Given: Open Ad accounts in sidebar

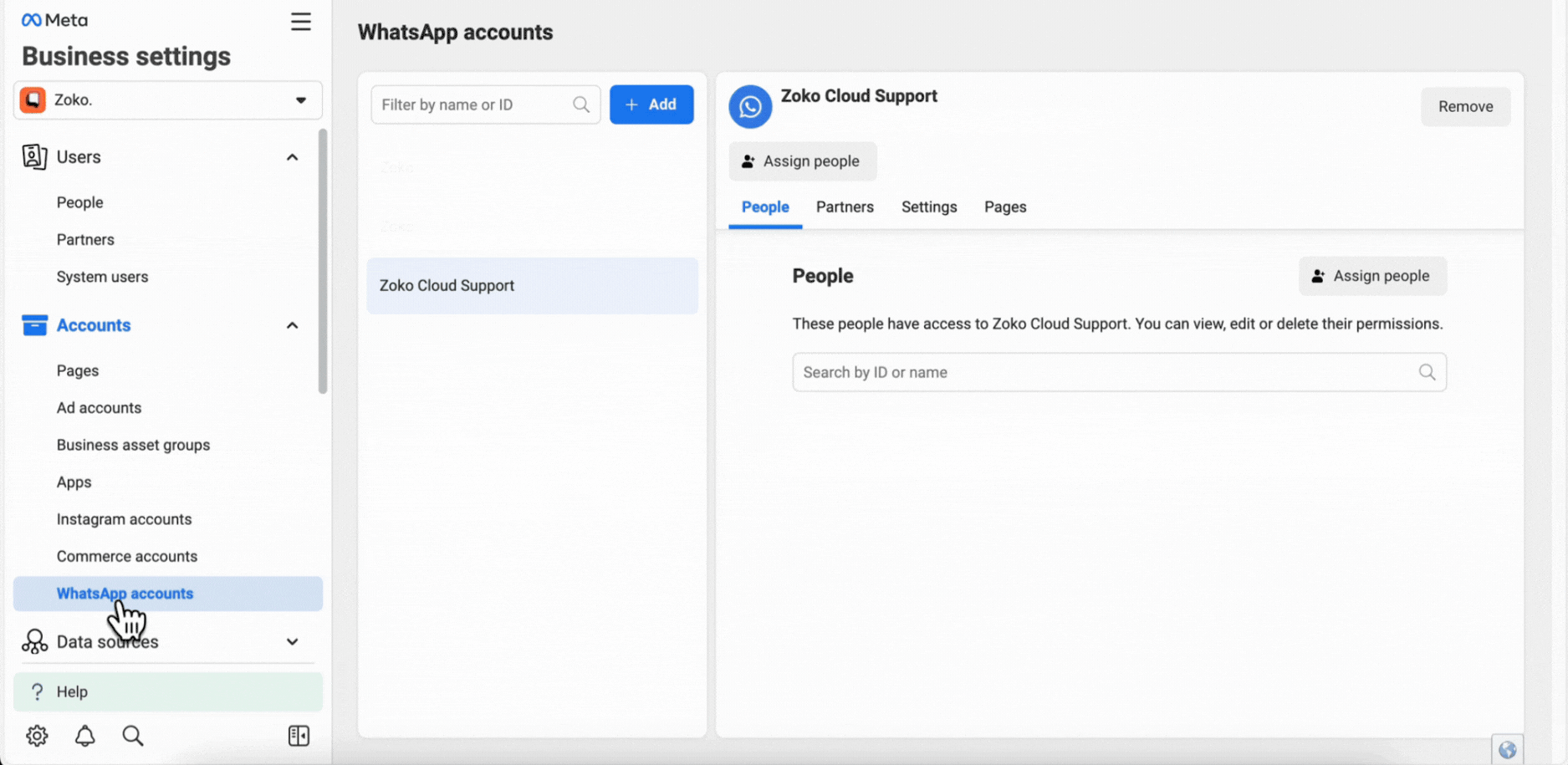Looking at the screenshot, I should (99, 408).
